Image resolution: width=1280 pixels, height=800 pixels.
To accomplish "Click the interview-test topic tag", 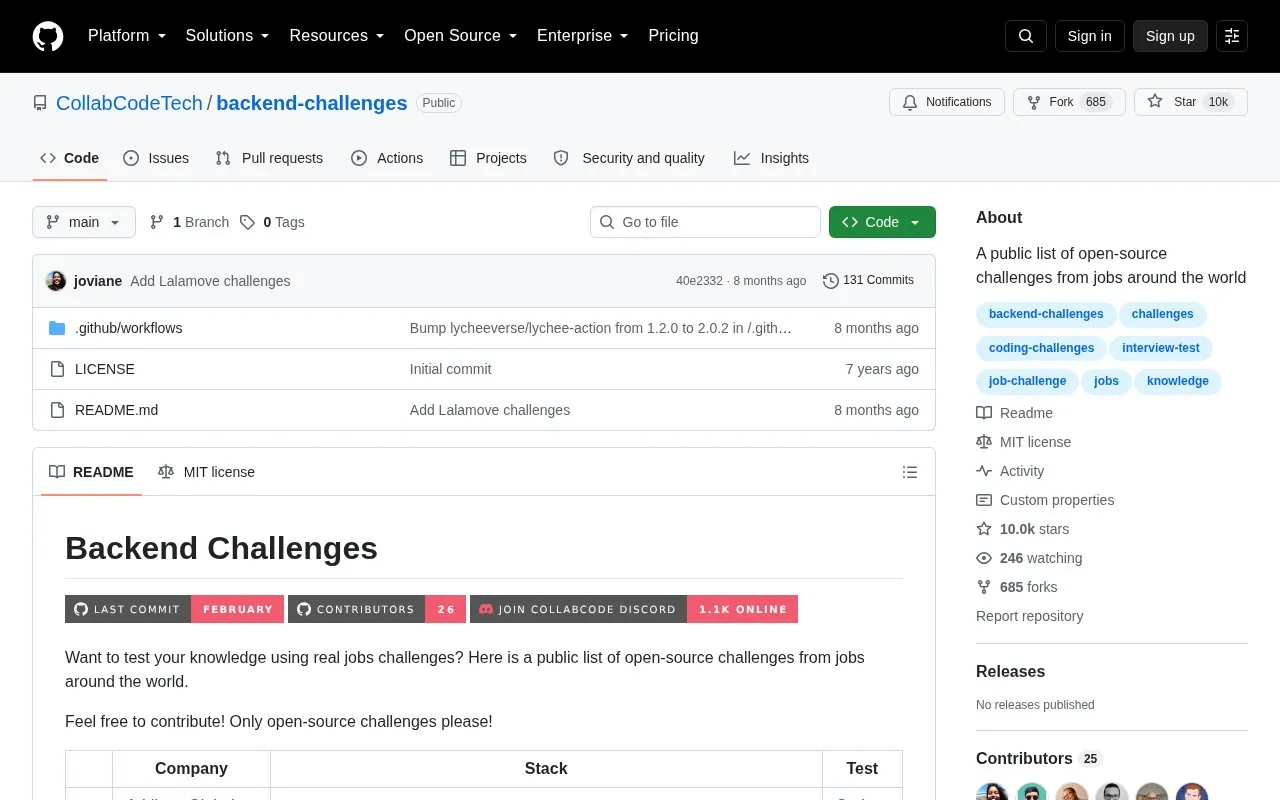I will tap(1161, 348).
